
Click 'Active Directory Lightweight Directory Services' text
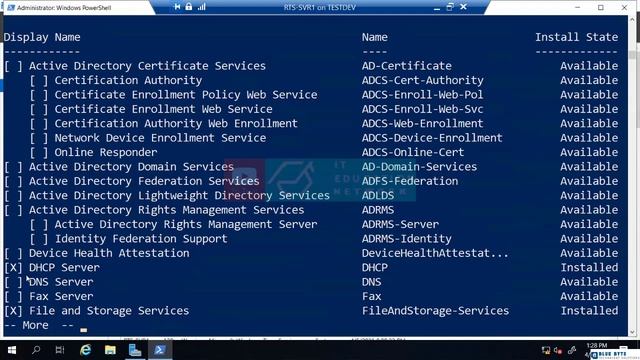click(x=179, y=196)
